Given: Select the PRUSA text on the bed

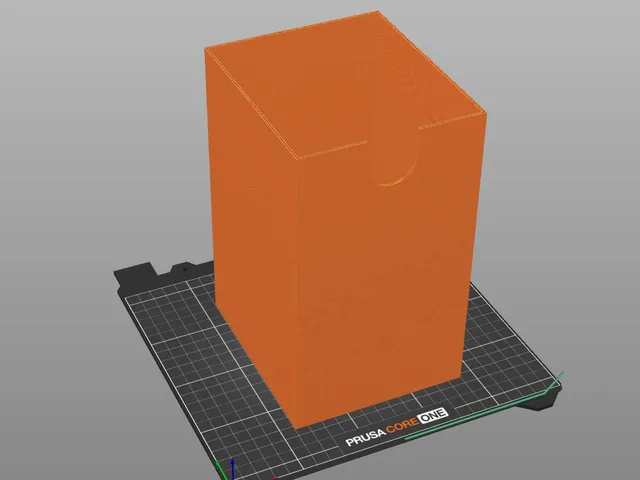Looking at the screenshot, I should 365,438.
